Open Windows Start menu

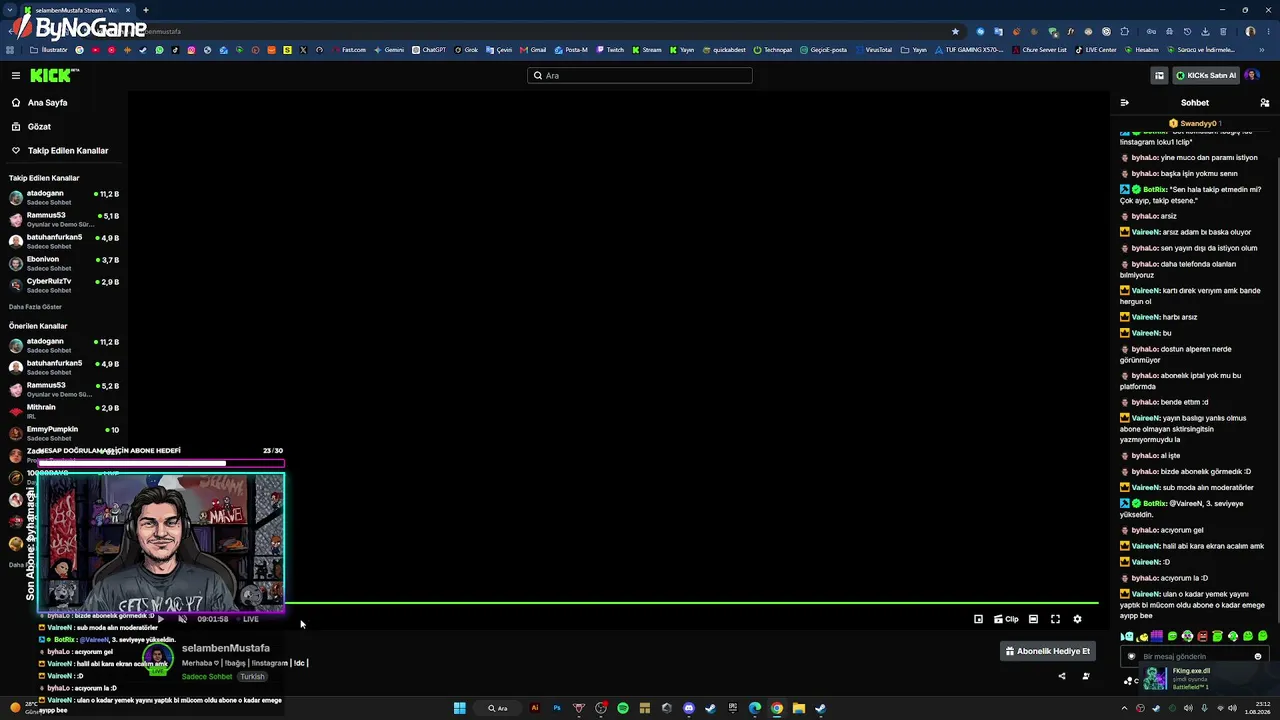[x=460, y=708]
